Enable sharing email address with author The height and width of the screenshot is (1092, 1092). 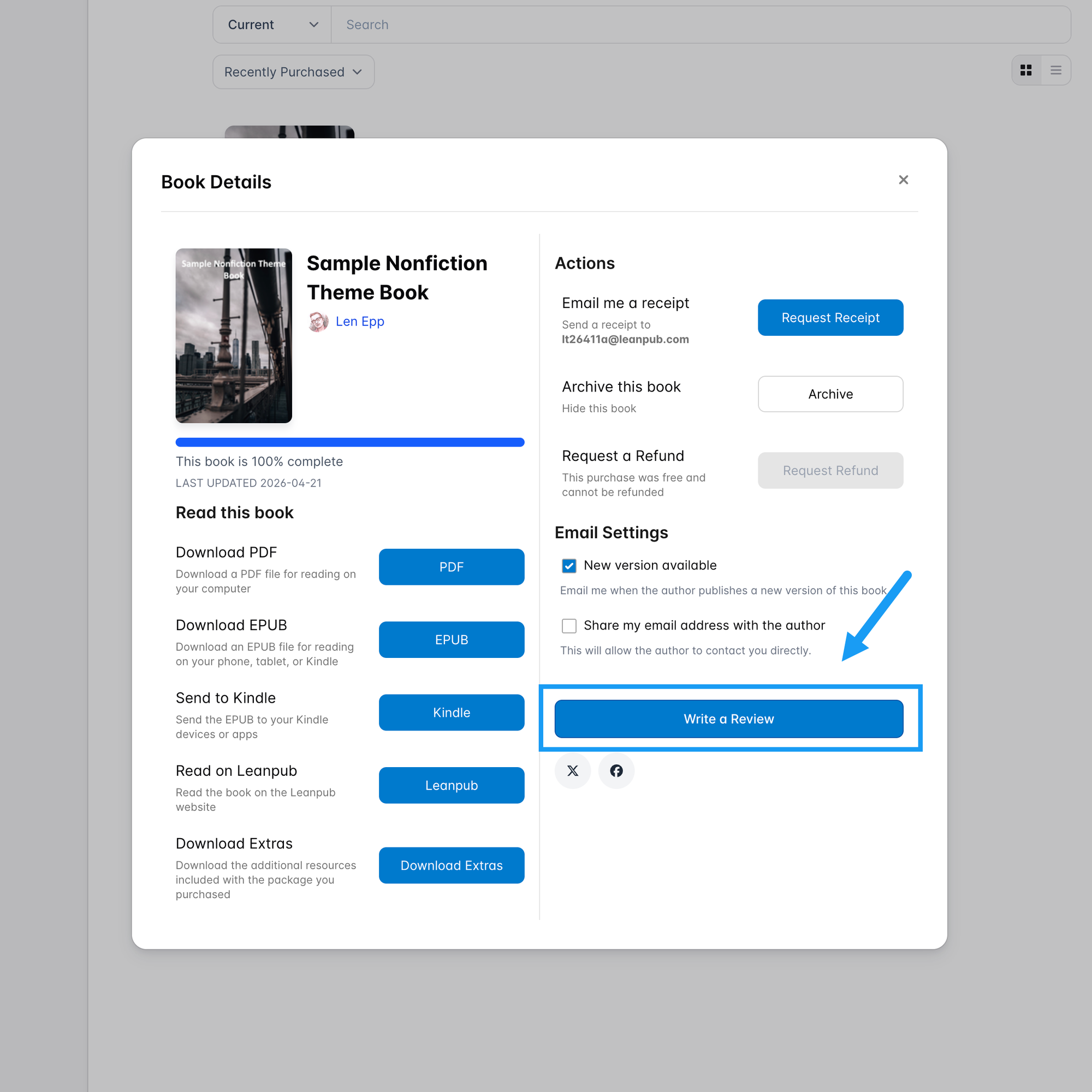[568, 626]
